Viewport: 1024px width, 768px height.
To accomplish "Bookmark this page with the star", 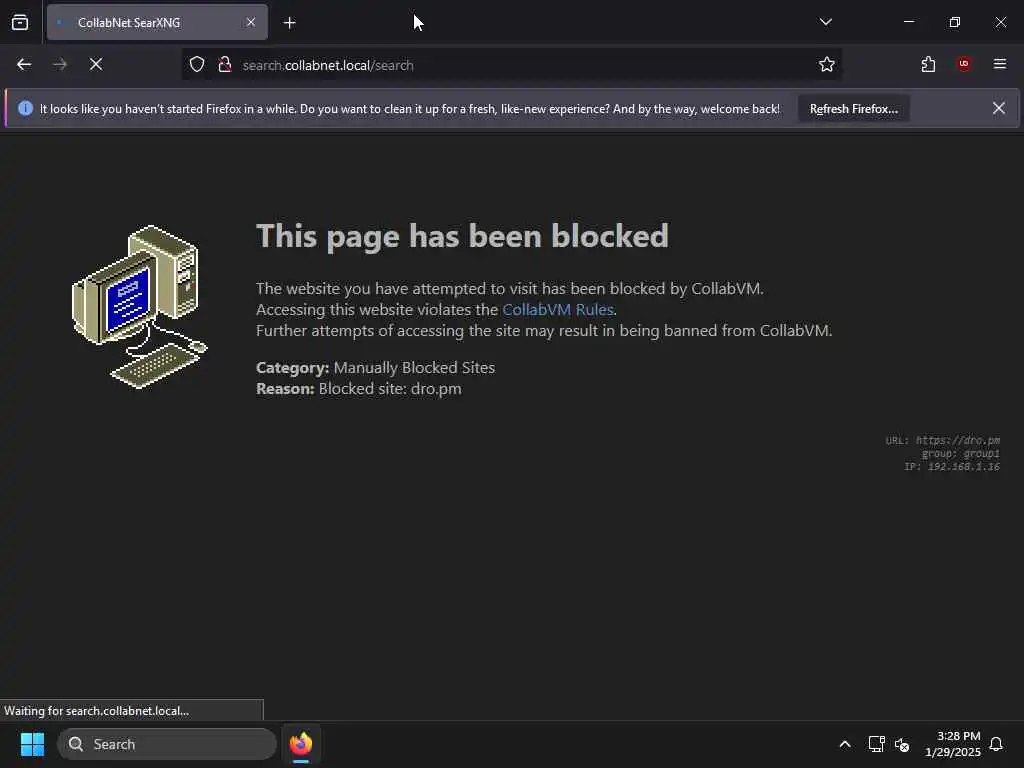I will coord(827,65).
